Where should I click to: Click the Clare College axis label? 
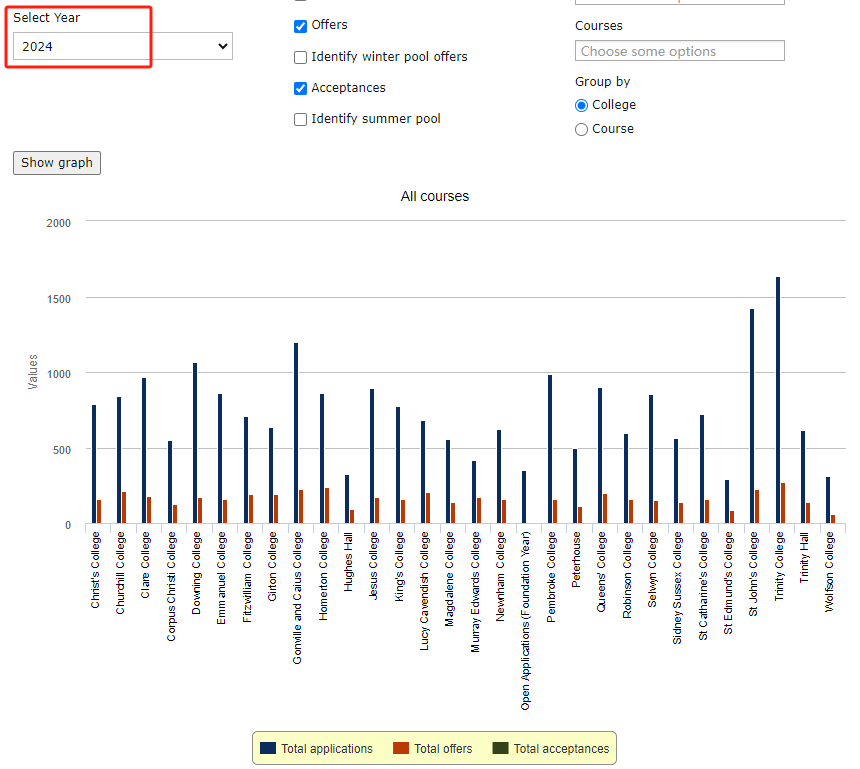145,565
